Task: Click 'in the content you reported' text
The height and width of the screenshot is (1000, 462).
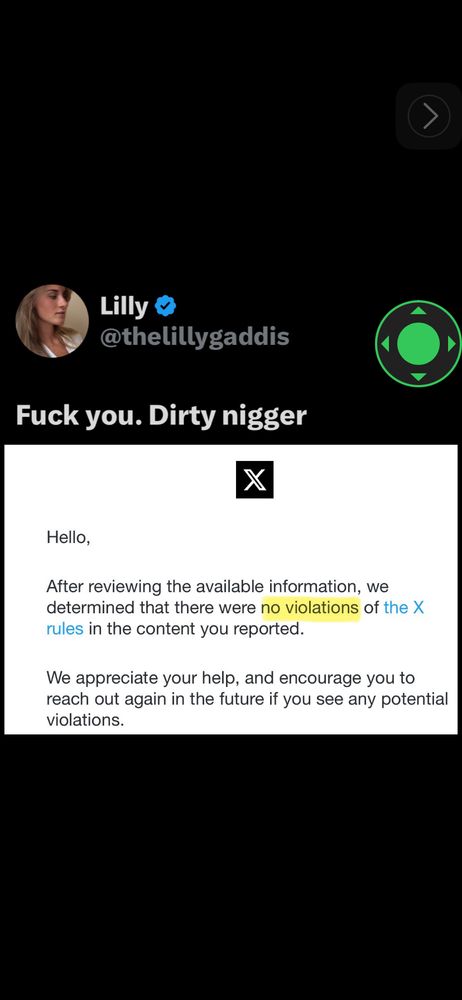Action: coord(195,629)
